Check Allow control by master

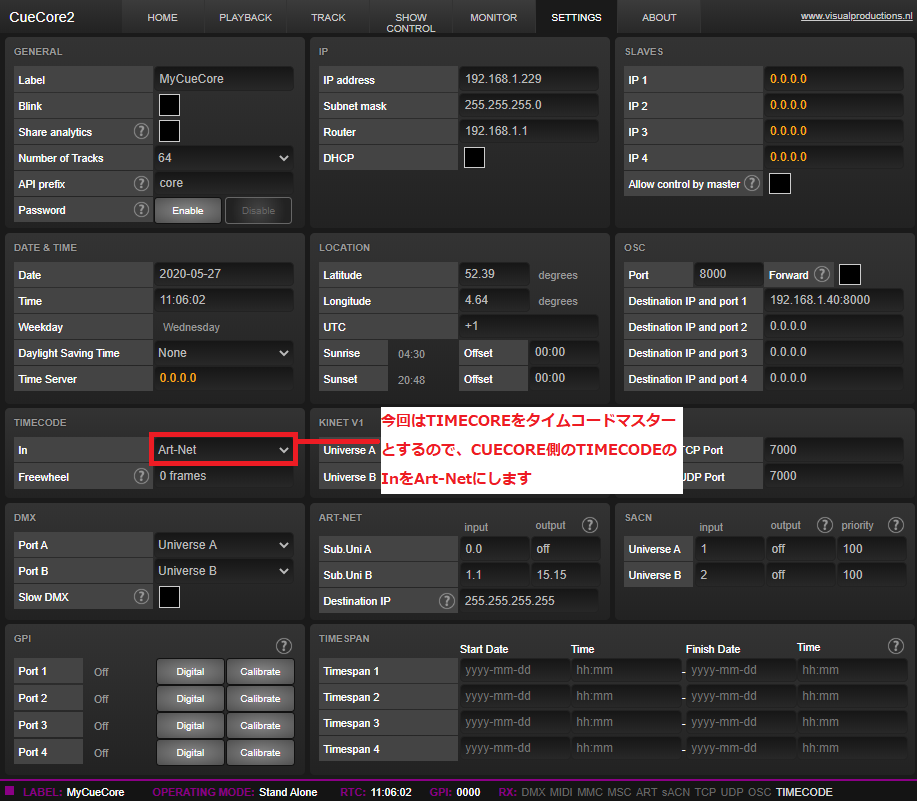[x=780, y=184]
